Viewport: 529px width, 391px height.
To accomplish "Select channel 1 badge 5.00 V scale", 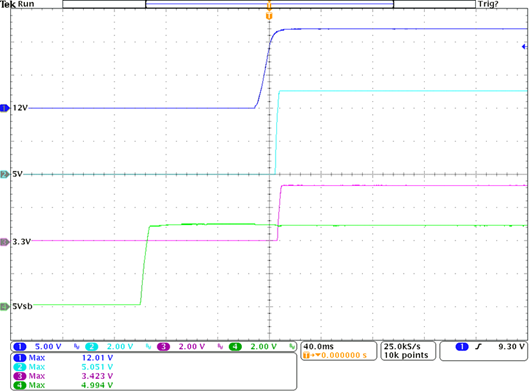I will coord(37,346).
